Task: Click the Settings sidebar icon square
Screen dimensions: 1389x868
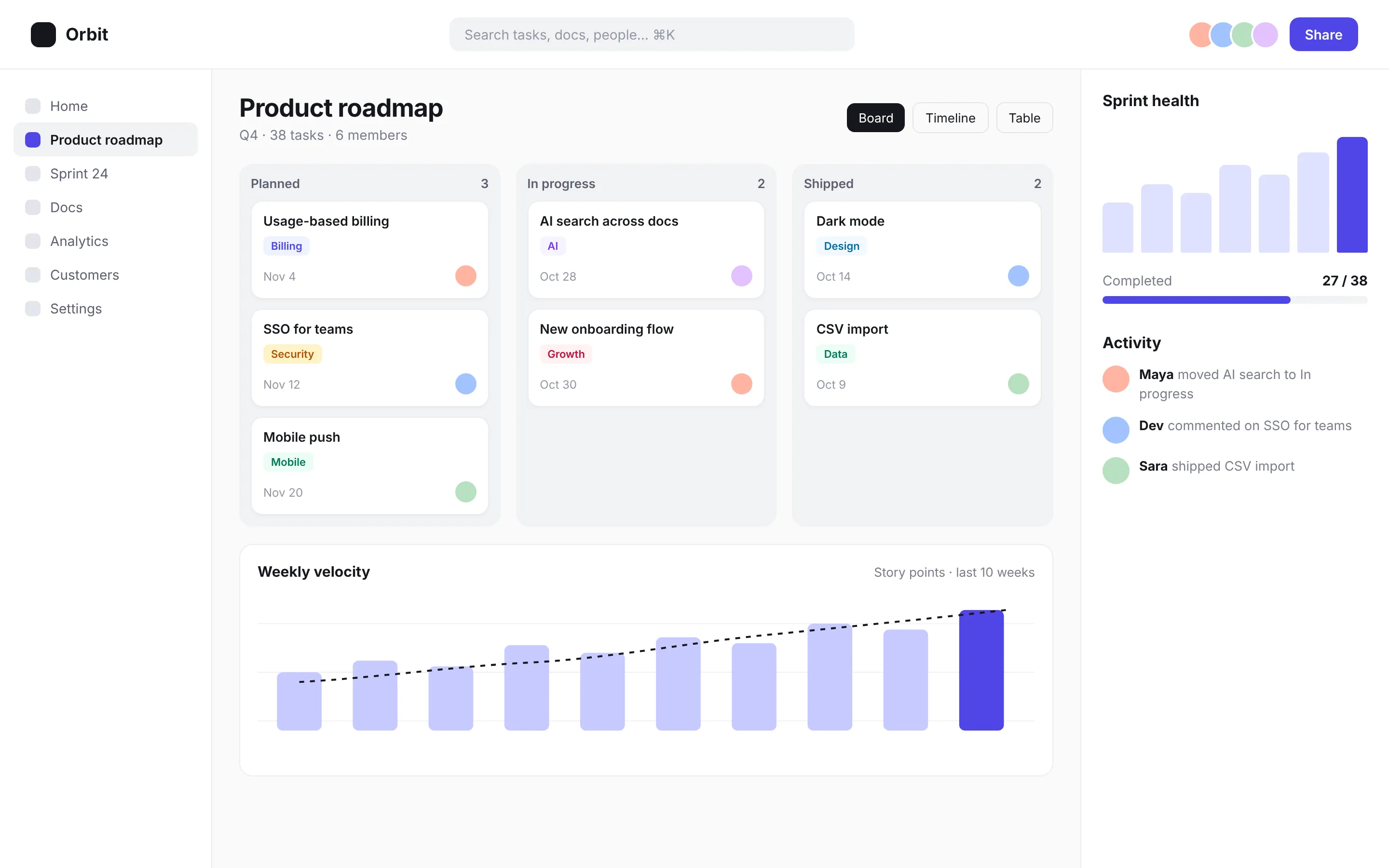Action: tap(33, 309)
